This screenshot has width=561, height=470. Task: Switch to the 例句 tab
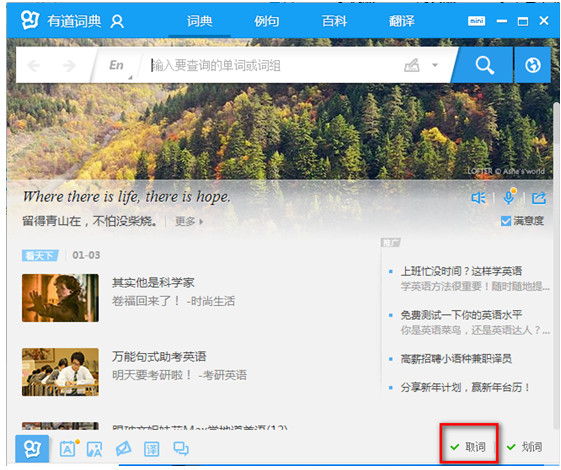pos(267,21)
